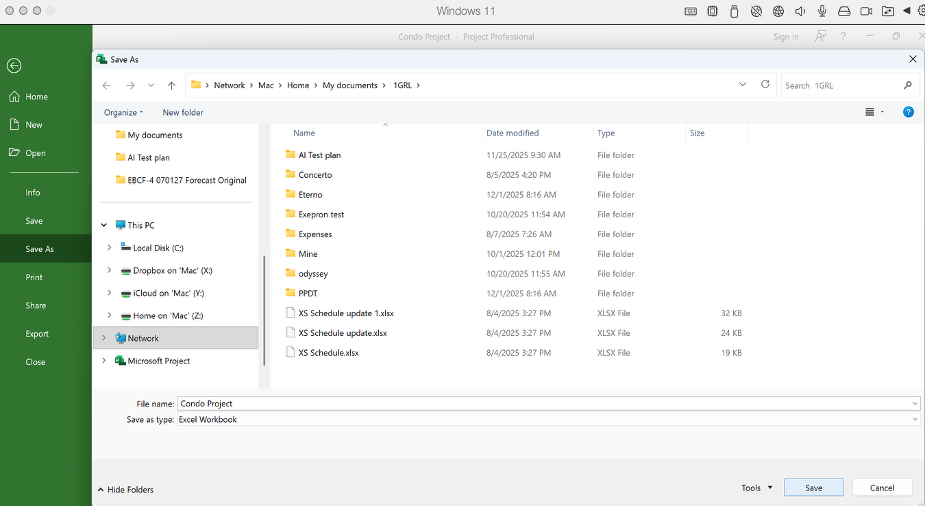Click the Parallels sound volume icon
926x506 pixels.
800,11
